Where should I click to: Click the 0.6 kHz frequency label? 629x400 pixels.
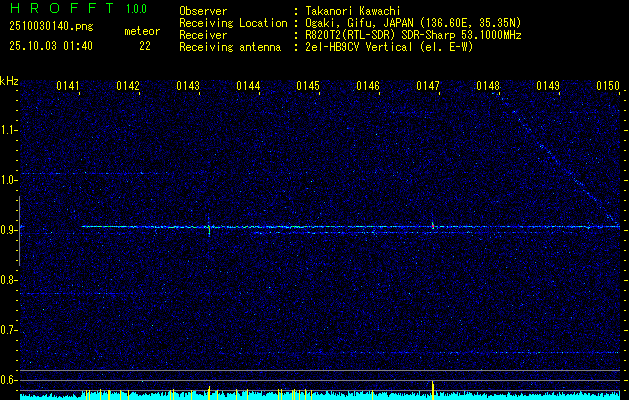[8, 380]
